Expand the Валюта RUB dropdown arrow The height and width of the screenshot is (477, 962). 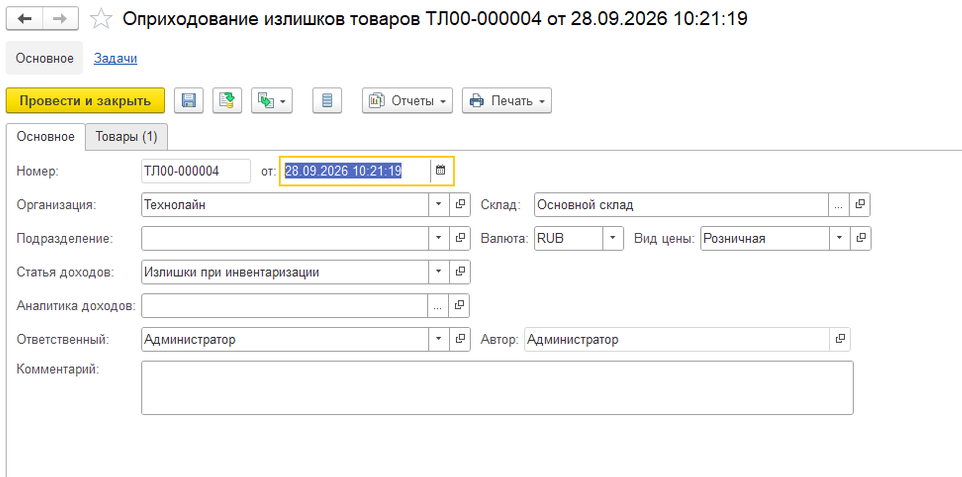pyautogui.click(x=613, y=238)
